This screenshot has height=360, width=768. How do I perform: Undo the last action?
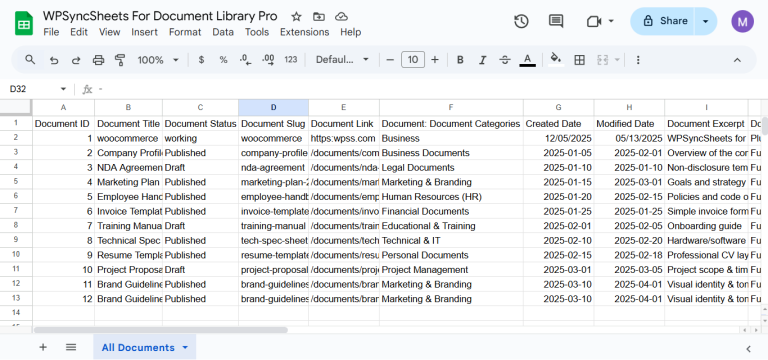pos(54,60)
